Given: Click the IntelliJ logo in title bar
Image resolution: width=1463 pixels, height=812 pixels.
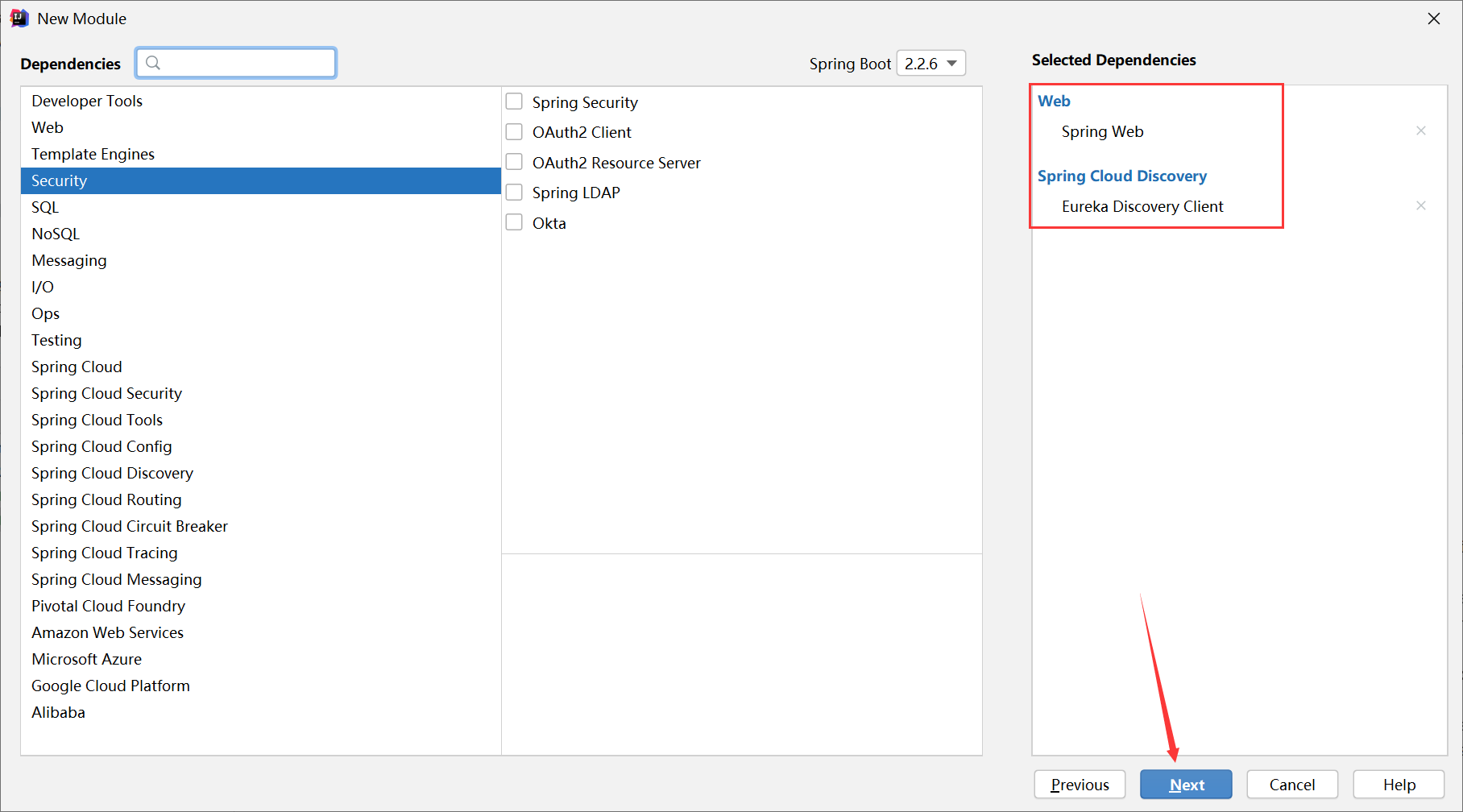Looking at the screenshot, I should pyautogui.click(x=19, y=19).
